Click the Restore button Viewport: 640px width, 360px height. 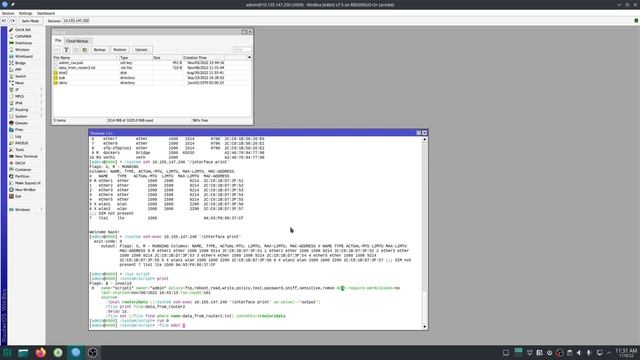click(x=120, y=50)
